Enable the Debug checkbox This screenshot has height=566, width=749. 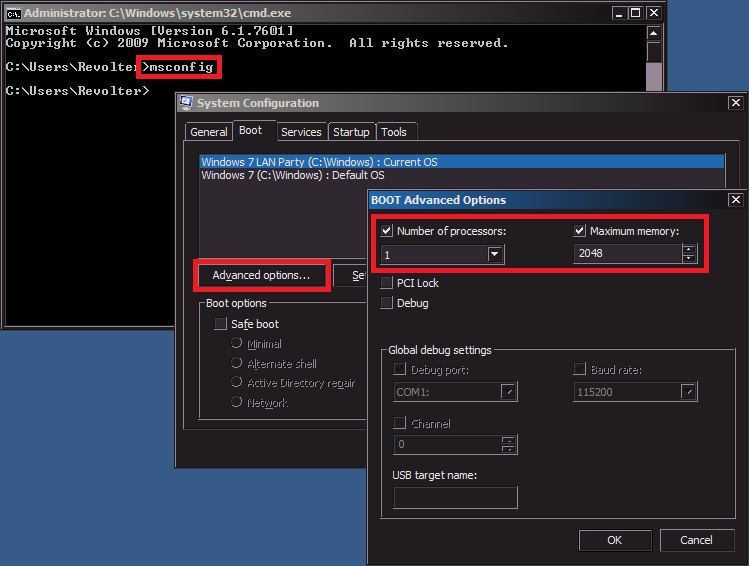(x=386, y=303)
